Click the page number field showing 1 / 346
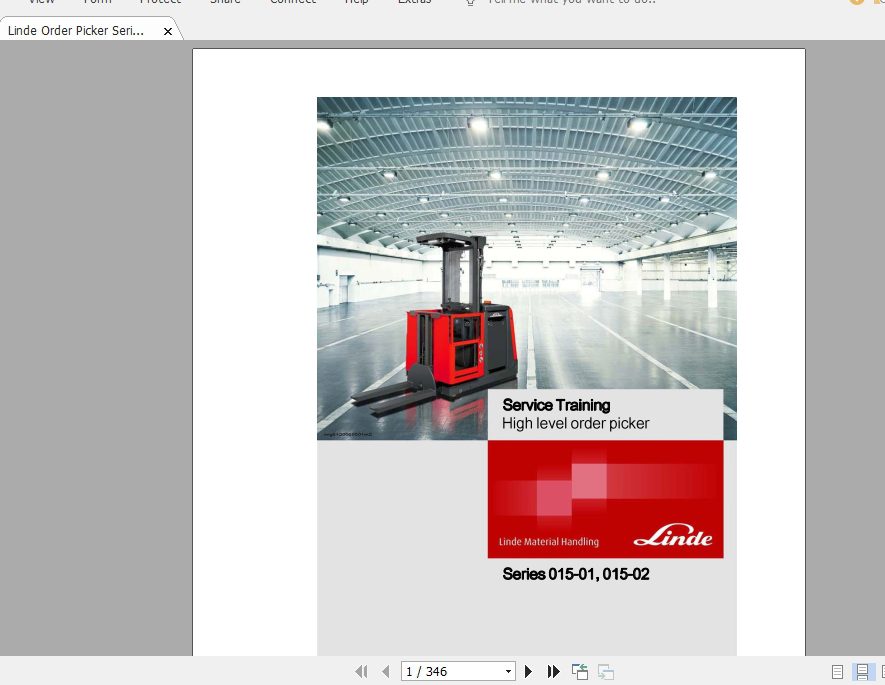 click(453, 671)
